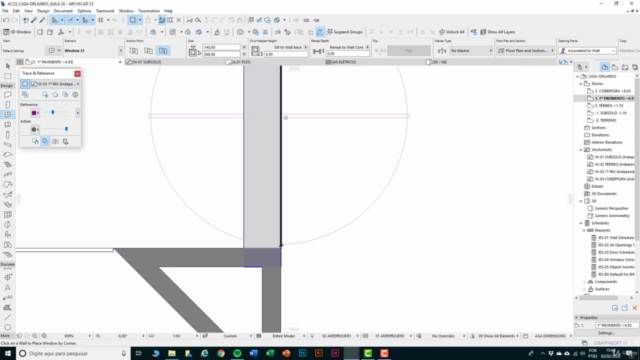Open Interior Elevations in Navigator
Viewport: 640px width, 360px height.
click(x=607, y=142)
